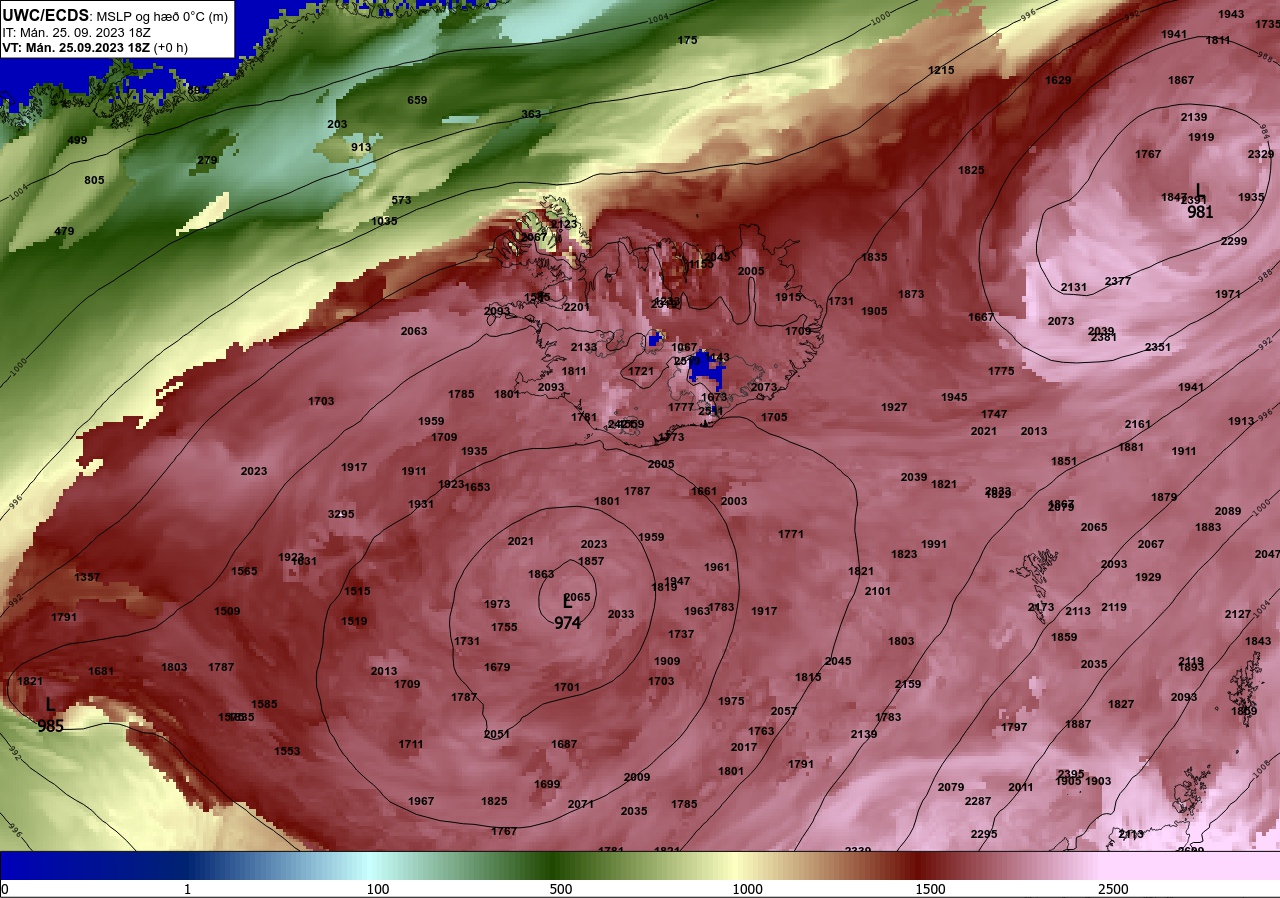The width and height of the screenshot is (1280, 898).
Task: Click the height value 1771
Action: click(791, 534)
